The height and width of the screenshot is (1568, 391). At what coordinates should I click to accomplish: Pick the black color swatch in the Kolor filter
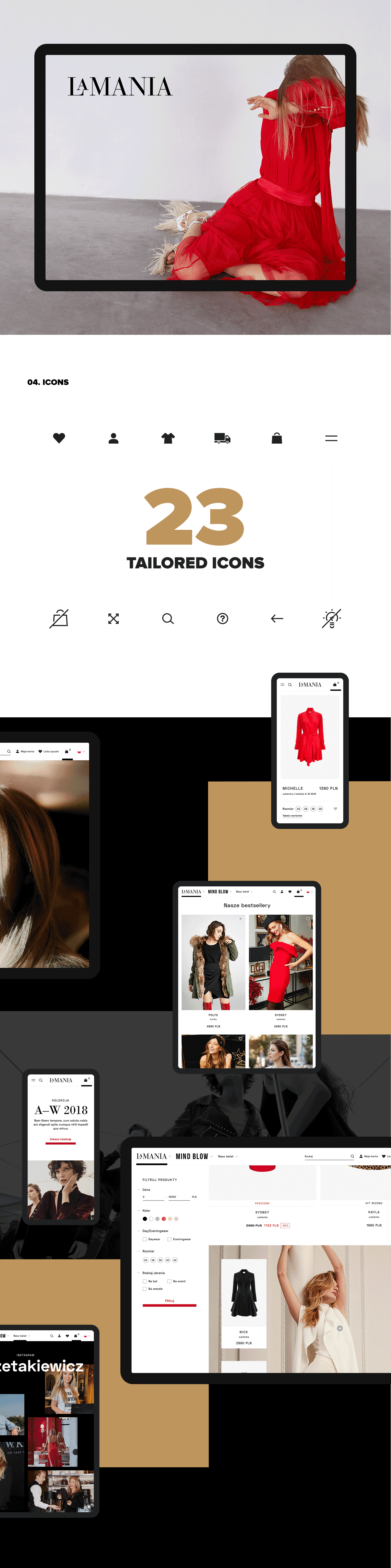[x=144, y=1219]
